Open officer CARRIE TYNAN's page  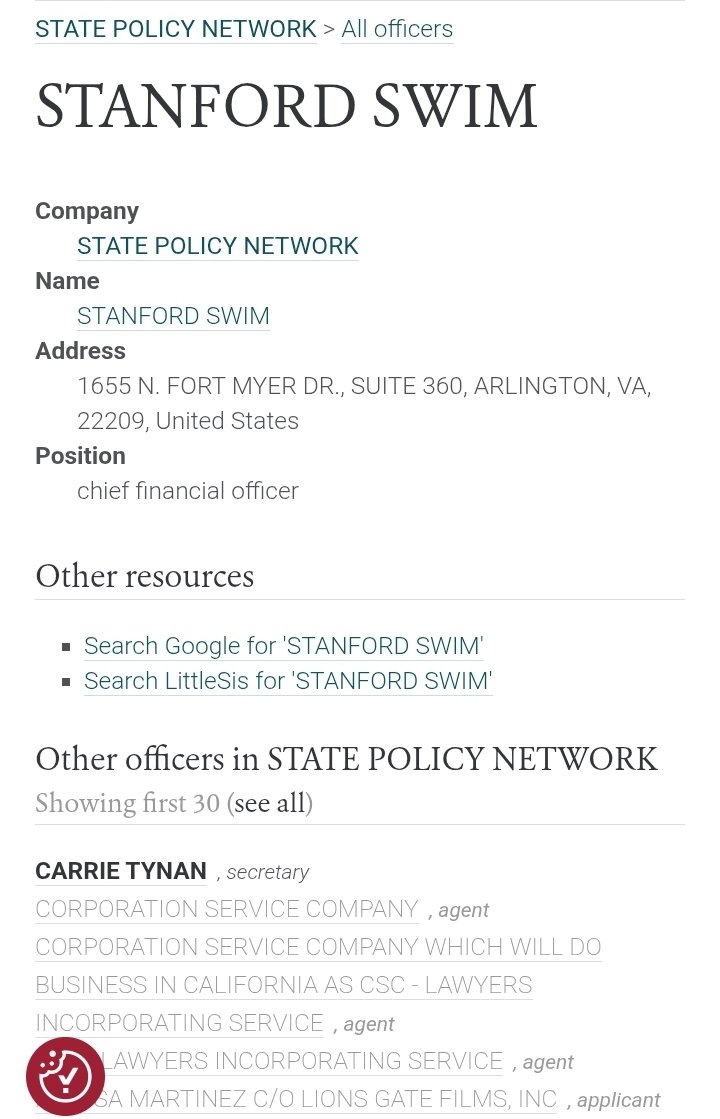click(x=121, y=871)
